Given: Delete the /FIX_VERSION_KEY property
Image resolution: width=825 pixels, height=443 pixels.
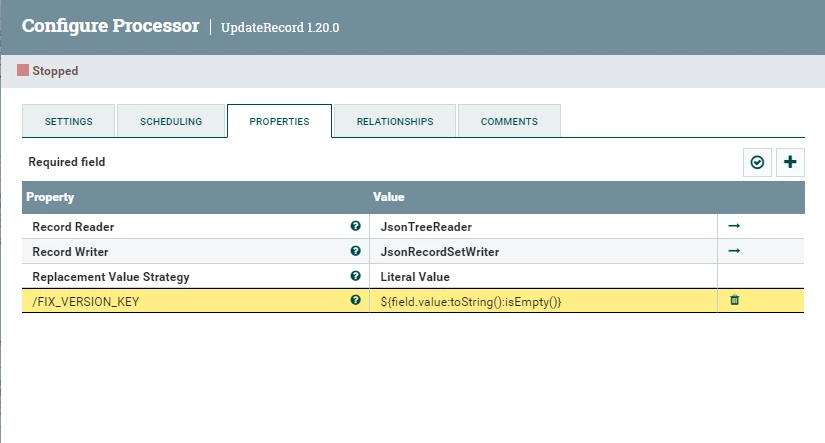Looking at the screenshot, I should tap(735, 300).
